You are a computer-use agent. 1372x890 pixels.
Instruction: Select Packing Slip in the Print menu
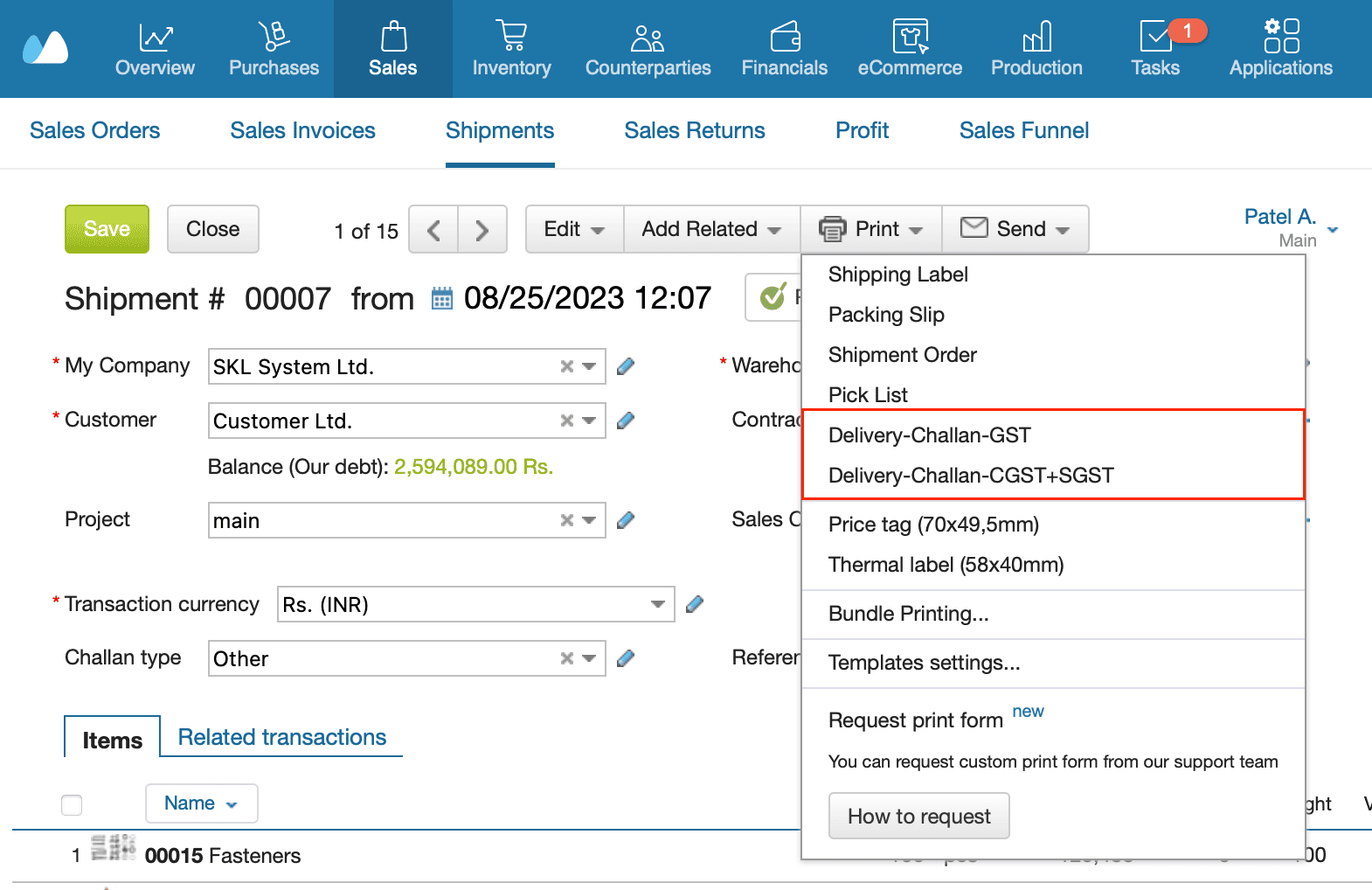click(886, 315)
